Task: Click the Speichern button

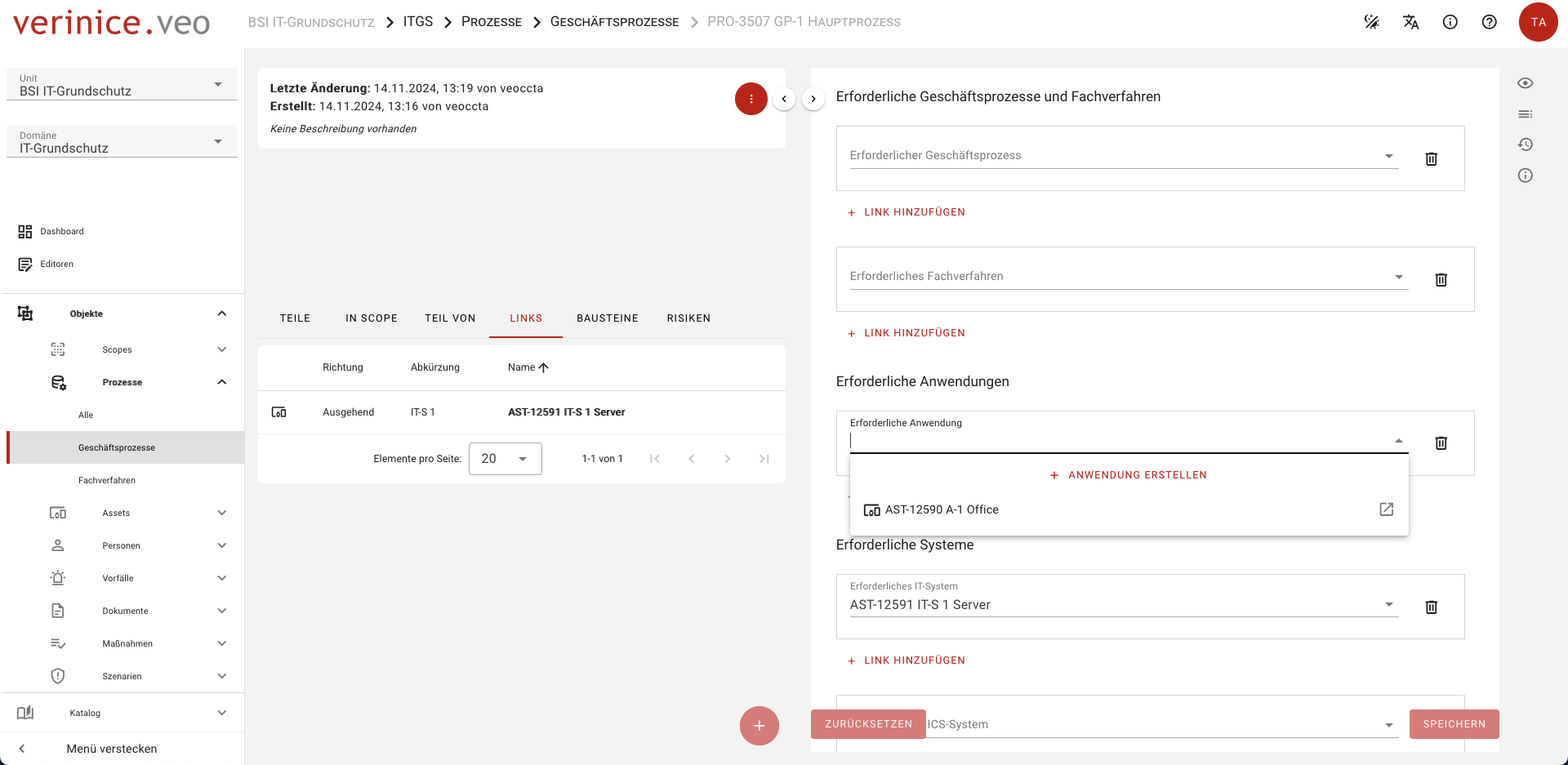Action: pyautogui.click(x=1454, y=724)
